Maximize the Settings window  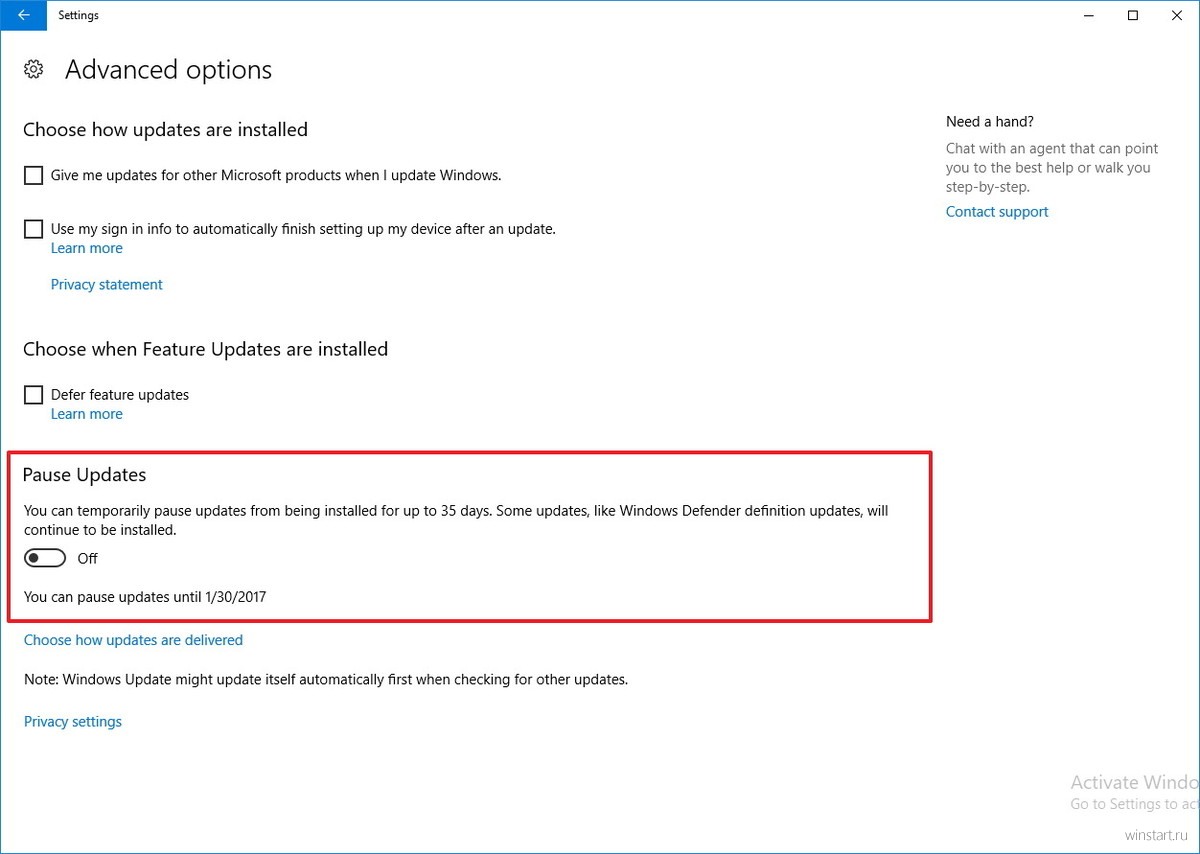tap(1132, 15)
